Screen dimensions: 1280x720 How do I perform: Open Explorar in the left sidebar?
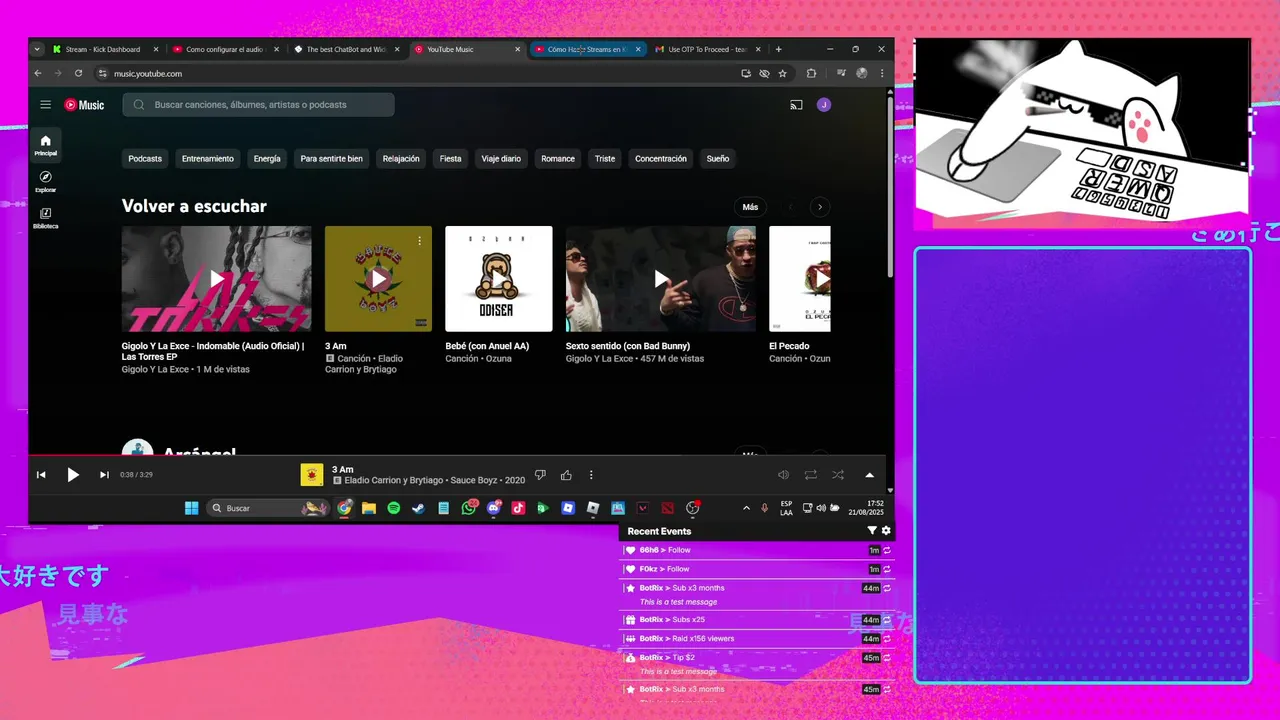45,181
